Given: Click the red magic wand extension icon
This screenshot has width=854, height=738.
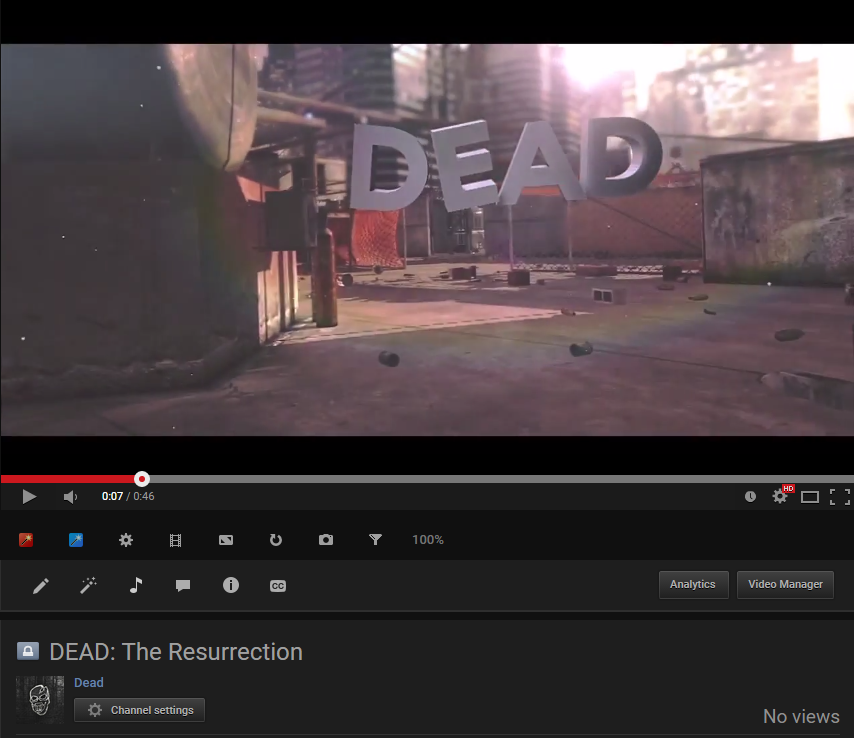Looking at the screenshot, I should 26,540.
